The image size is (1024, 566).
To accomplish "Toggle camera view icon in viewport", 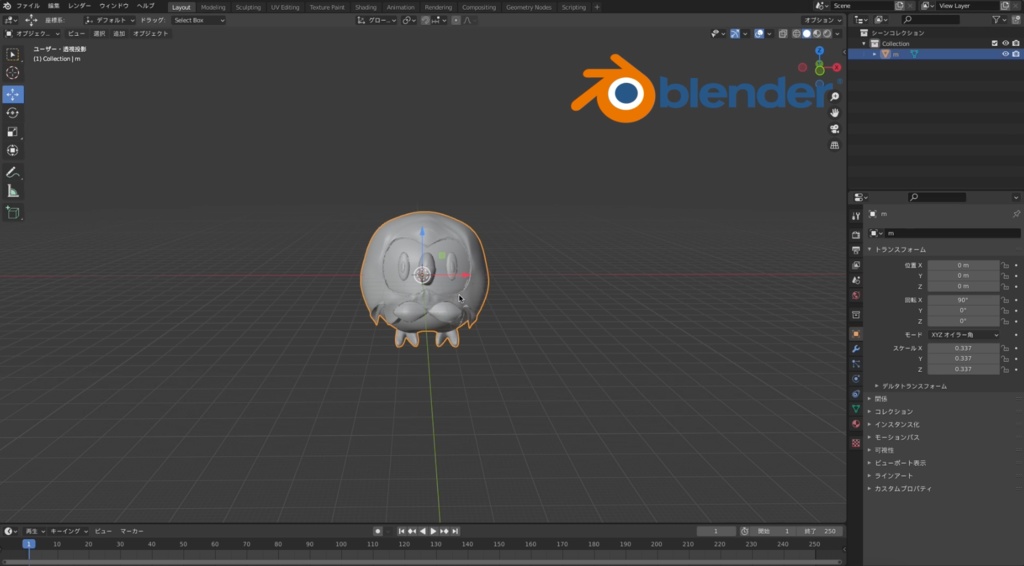I will pyautogui.click(x=835, y=129).
